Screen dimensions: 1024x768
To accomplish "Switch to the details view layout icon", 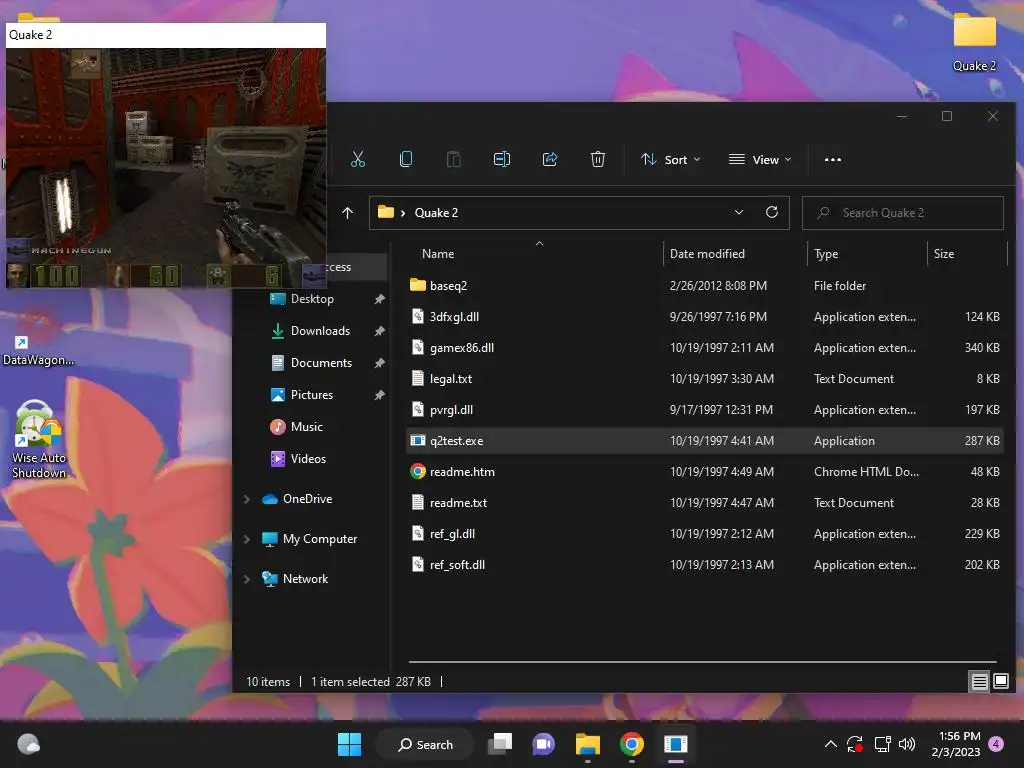I will [980, 682].
